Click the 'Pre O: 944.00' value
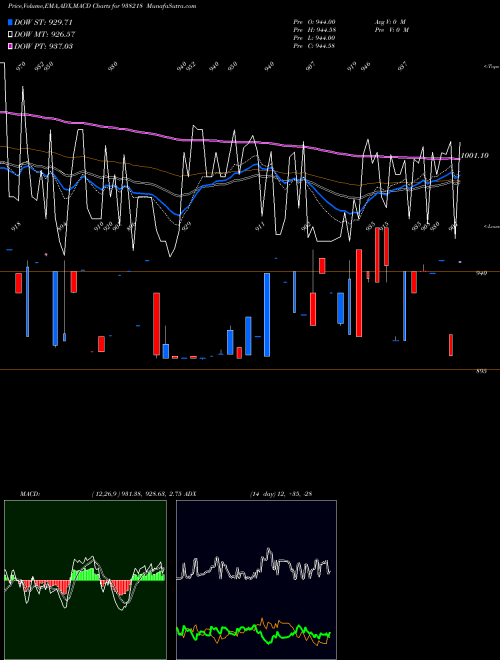 (x=314, y=22)
